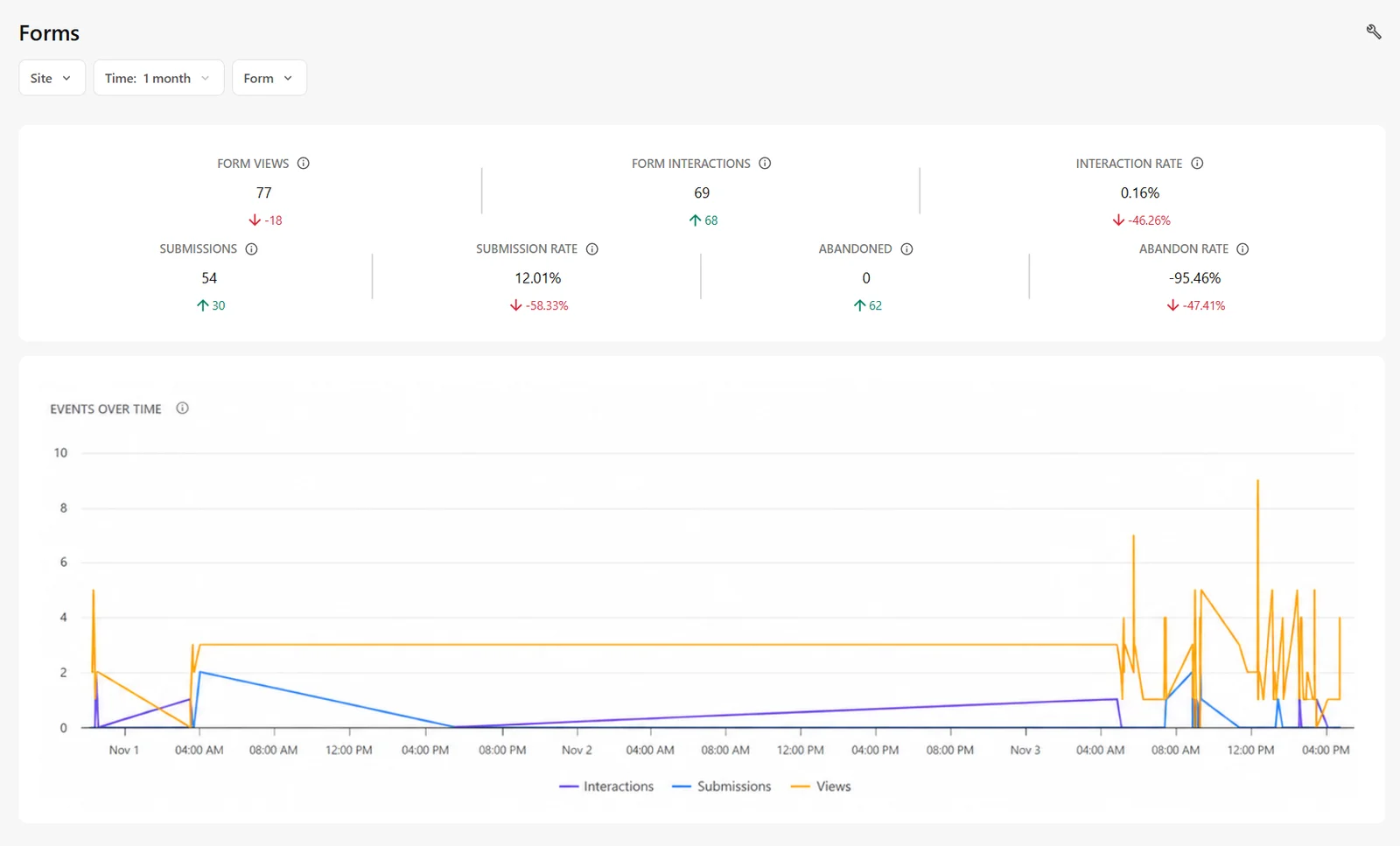1400x846 pixels.
Task: Click info icon next to Submissions
Action: (251, 249)
